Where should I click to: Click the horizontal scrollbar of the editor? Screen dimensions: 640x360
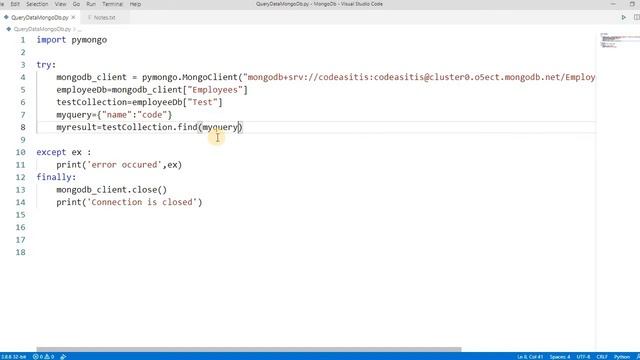point(249,349)
